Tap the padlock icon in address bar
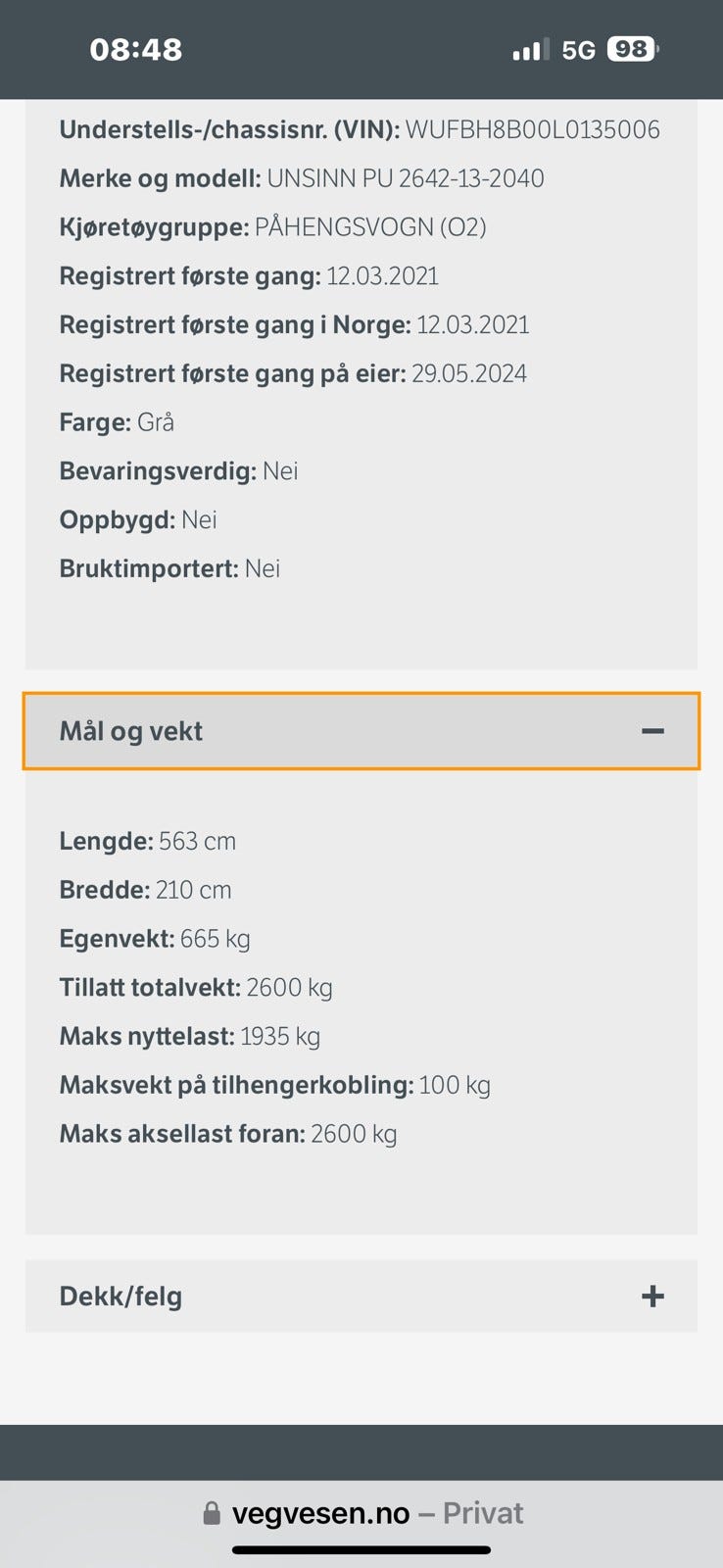Screen dimensions: 723x1568 point(212,1514)
